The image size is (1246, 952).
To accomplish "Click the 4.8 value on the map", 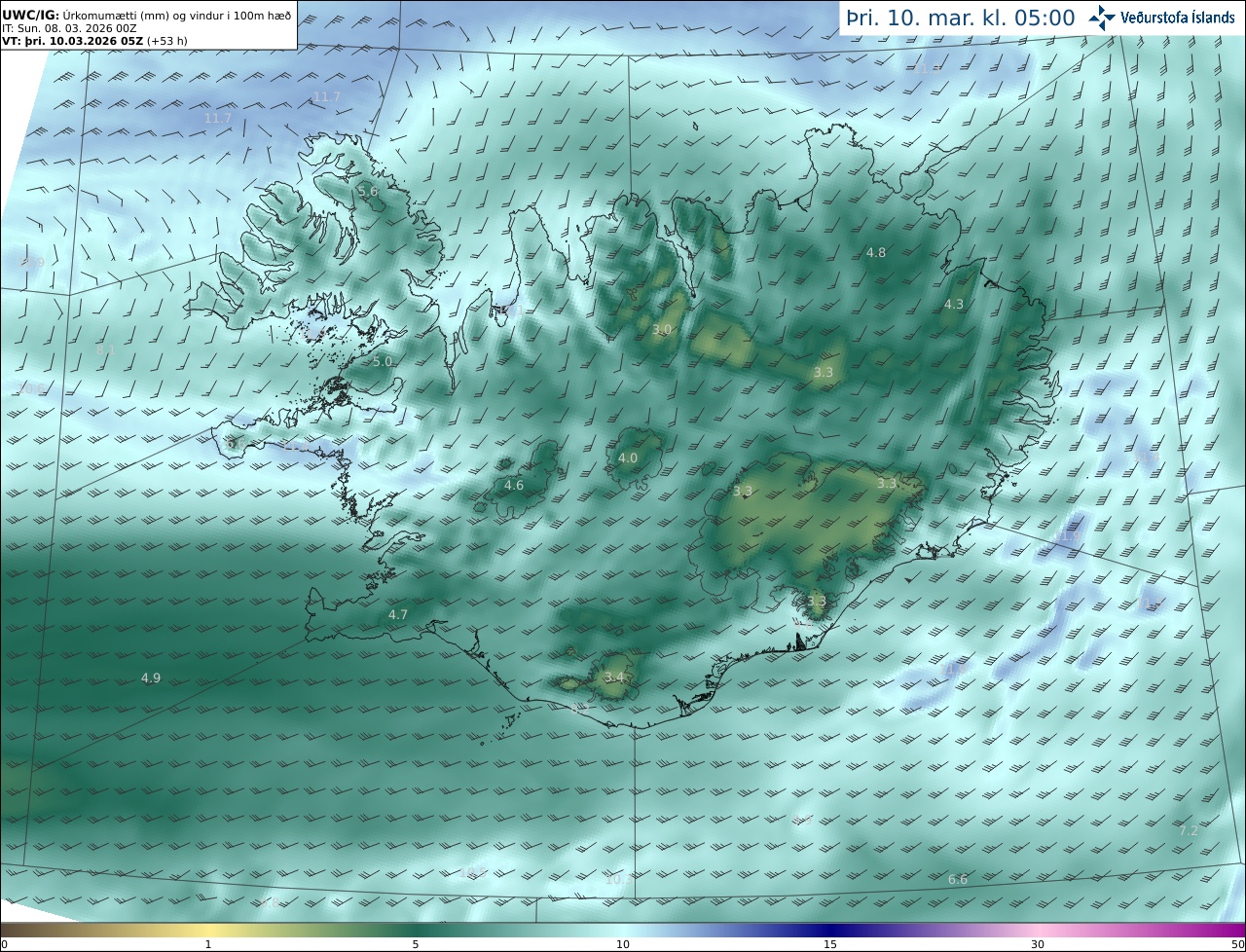I will [x=876, y=253].
